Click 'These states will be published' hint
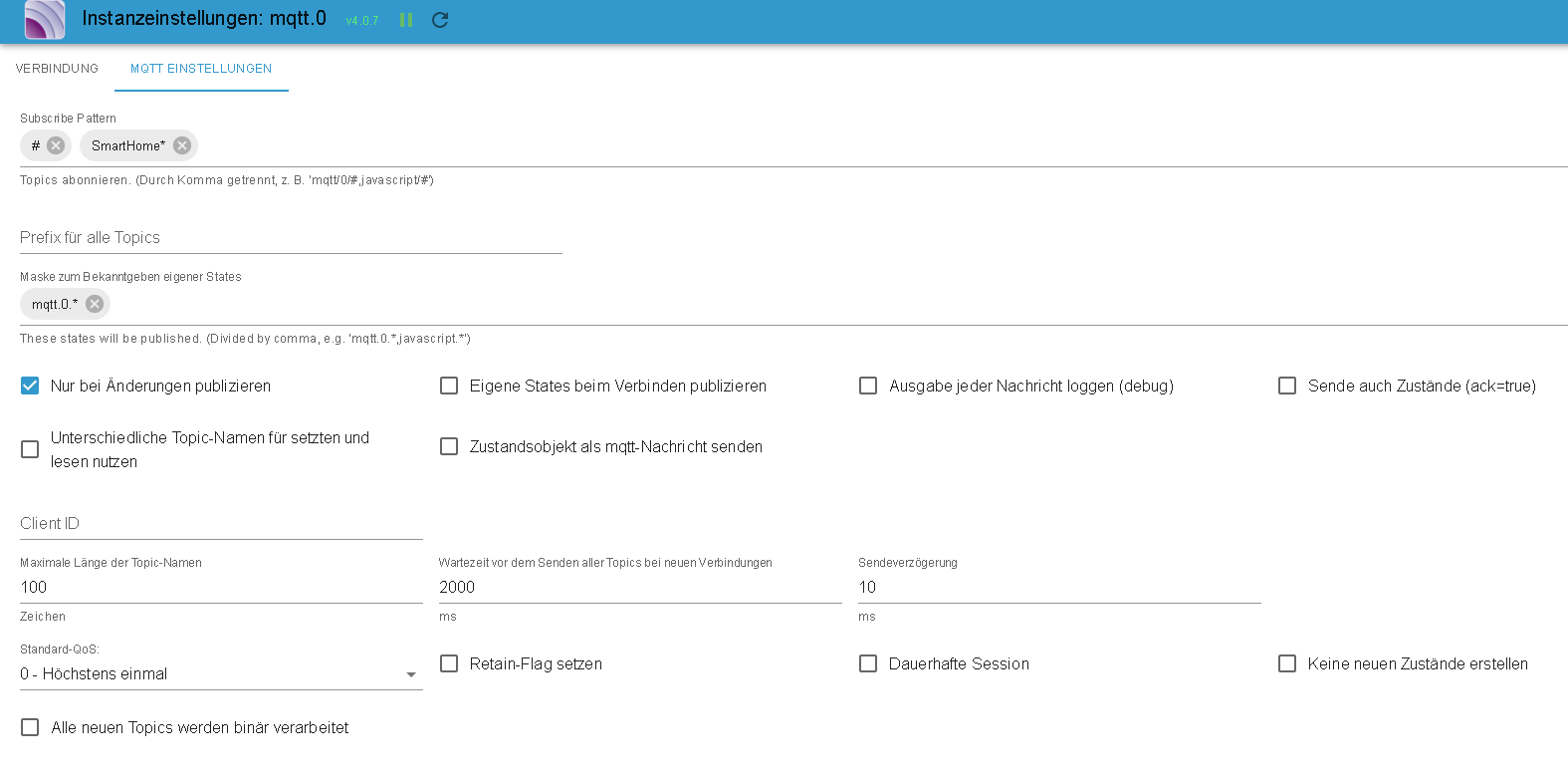Screen dimensions: 1568x782 click(245, 339)
